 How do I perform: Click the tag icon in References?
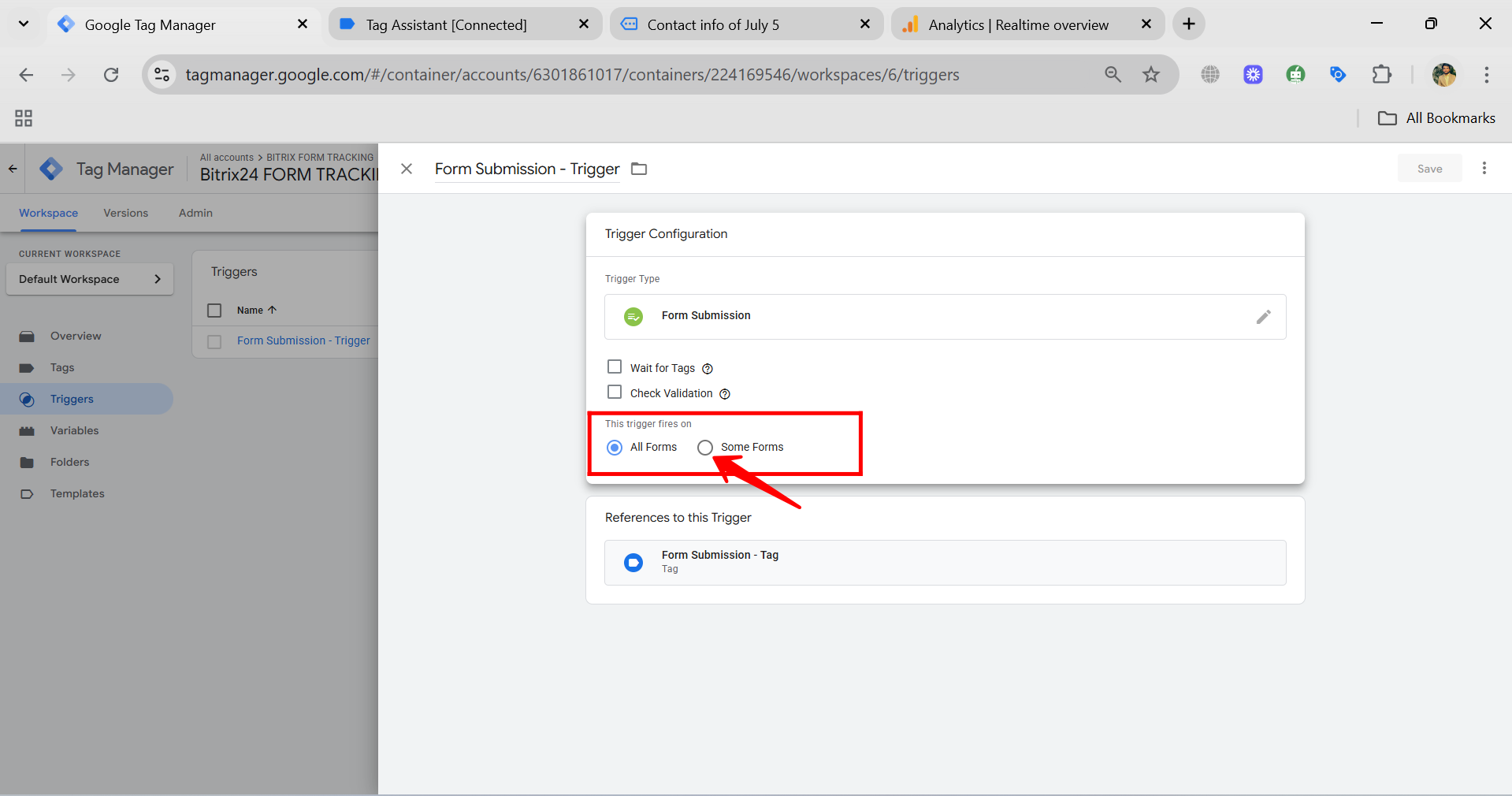(633, 563)
